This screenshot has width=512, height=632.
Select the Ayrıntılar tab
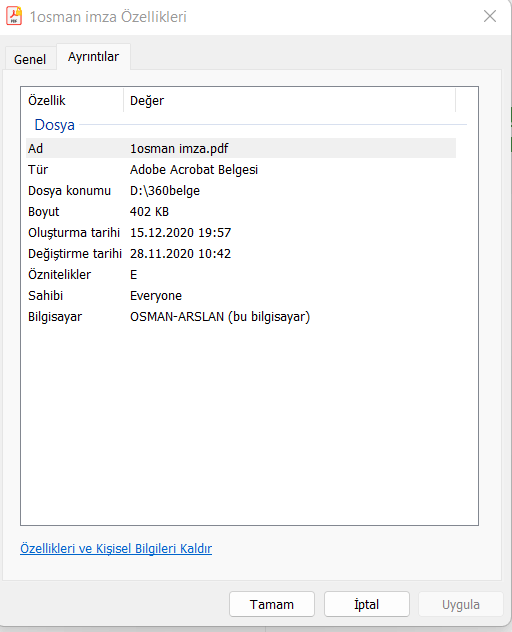[x=94, y=57]
